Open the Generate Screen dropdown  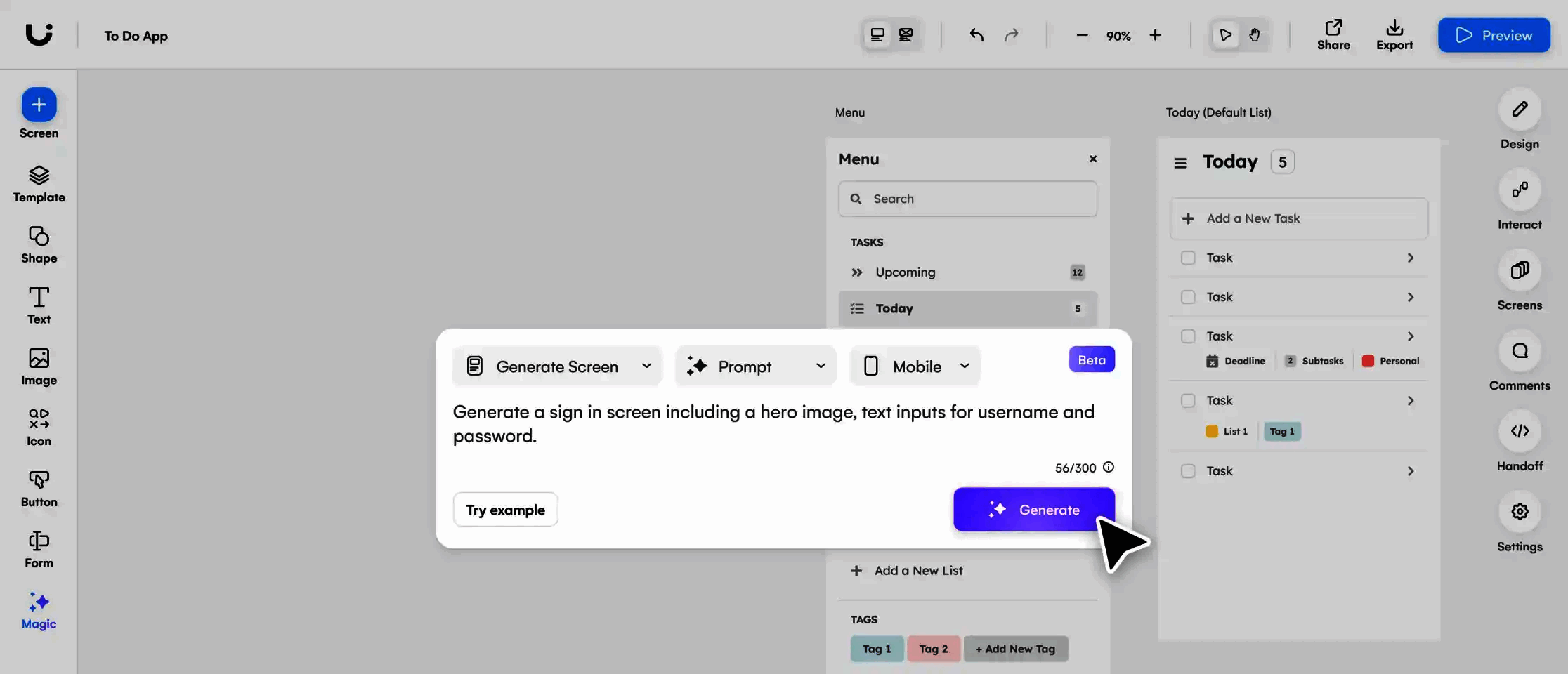coord(558,366)
